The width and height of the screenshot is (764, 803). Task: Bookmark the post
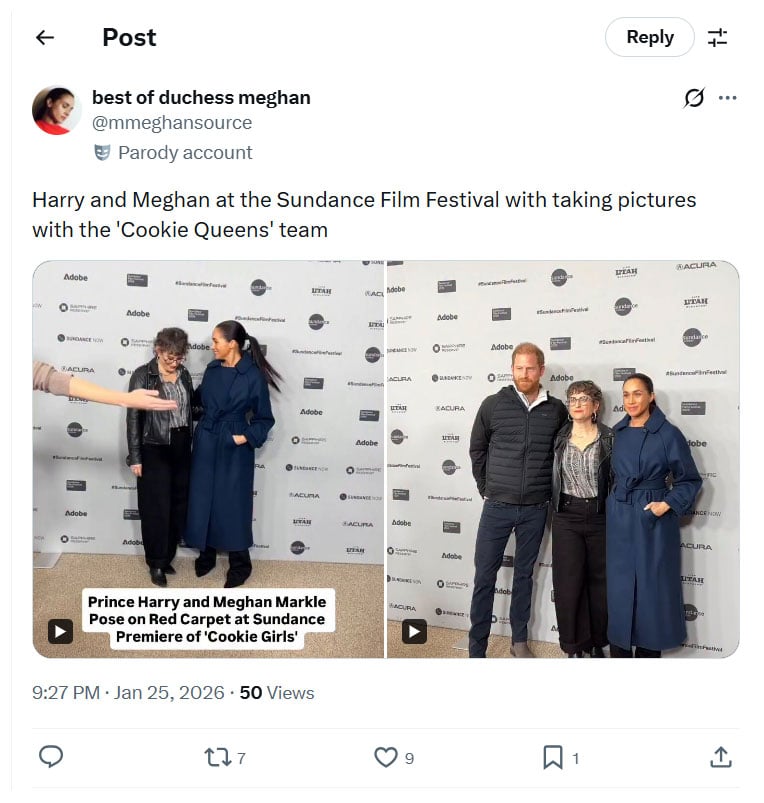pyautogui.click(x=551, y=758)
